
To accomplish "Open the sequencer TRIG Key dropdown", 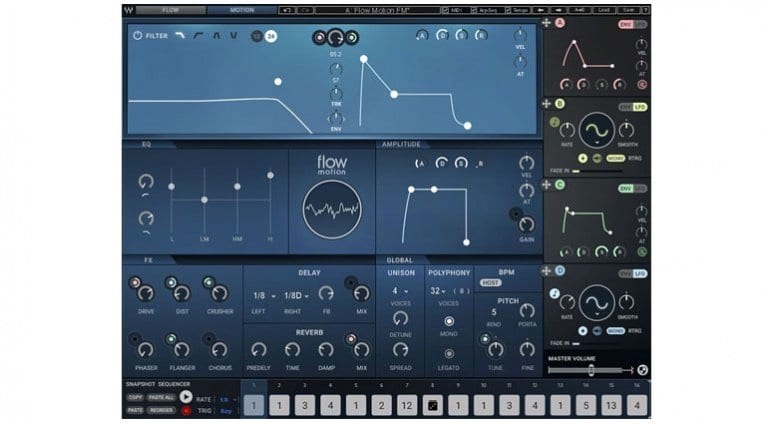I will coord(227,411).
